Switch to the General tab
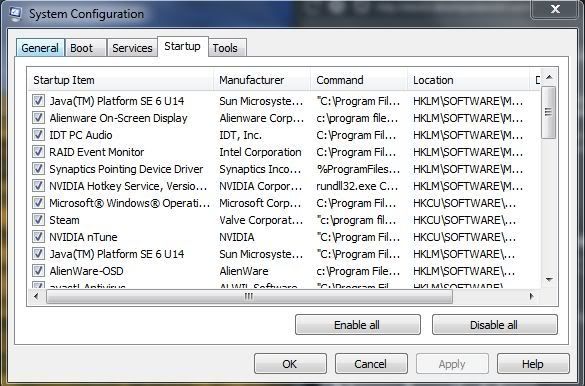The height and width of the screenshot is (386, 585). pyautogui.click(x=40, y=48)
